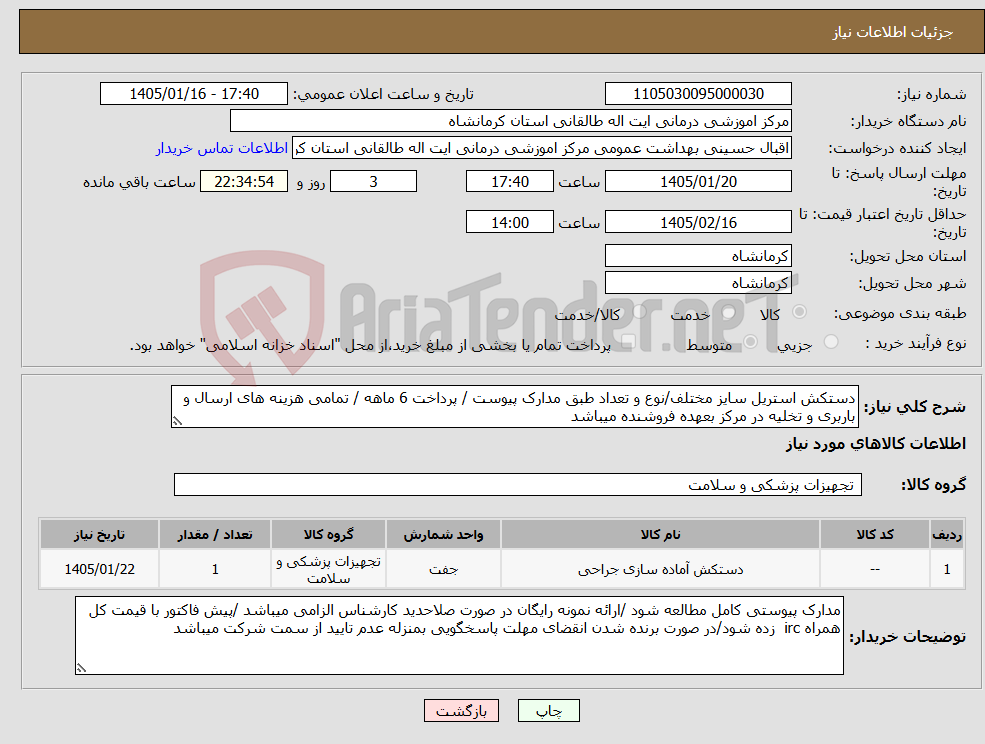Select the کالا radio button
This screenshot has height=744, width=985.
[x=800, y=312]
